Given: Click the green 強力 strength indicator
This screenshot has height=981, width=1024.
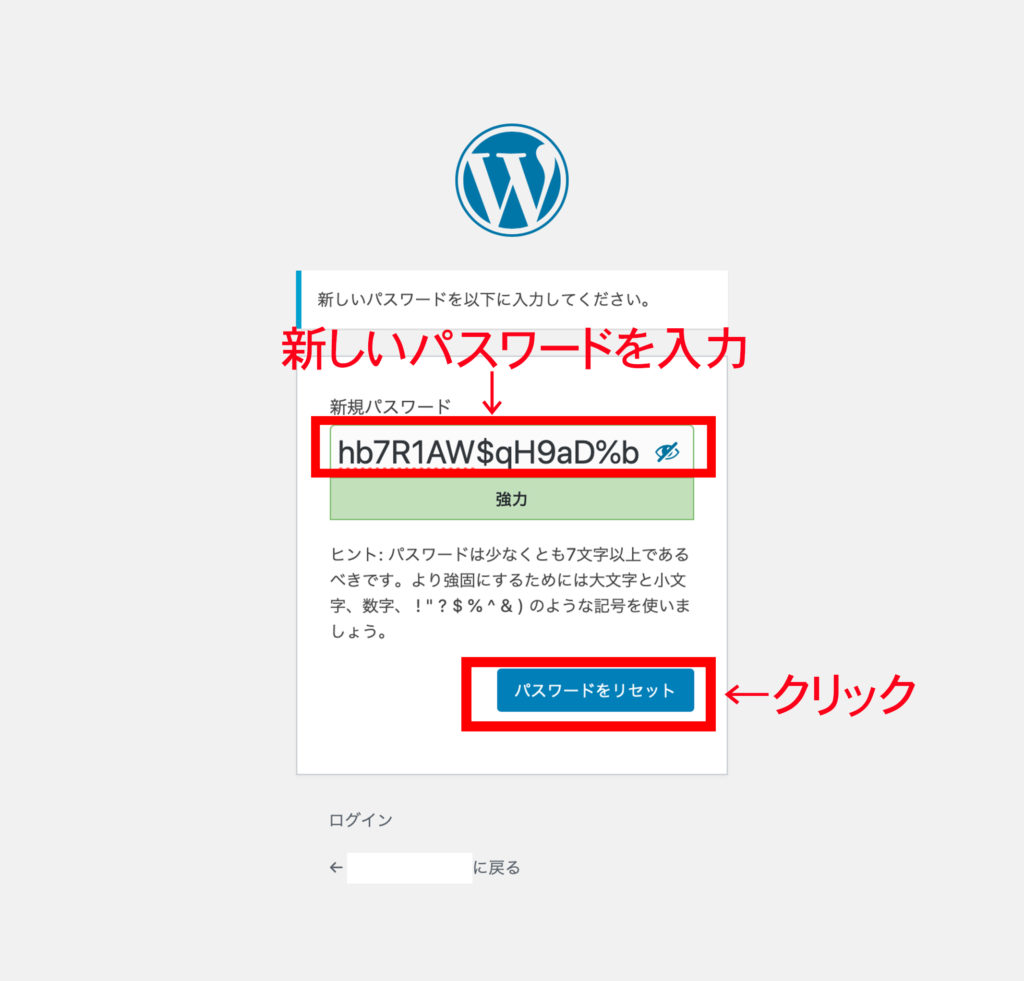Looking at the screenshot, I should point(511,499).
